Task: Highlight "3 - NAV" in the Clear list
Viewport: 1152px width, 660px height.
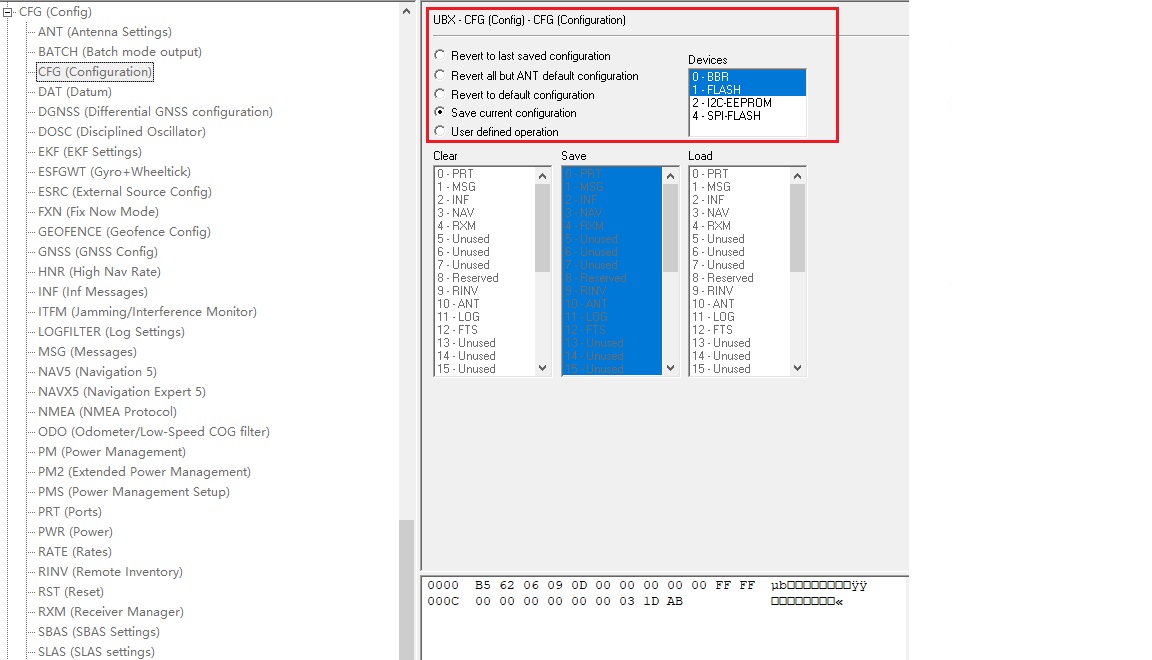Action: [457, 213]
